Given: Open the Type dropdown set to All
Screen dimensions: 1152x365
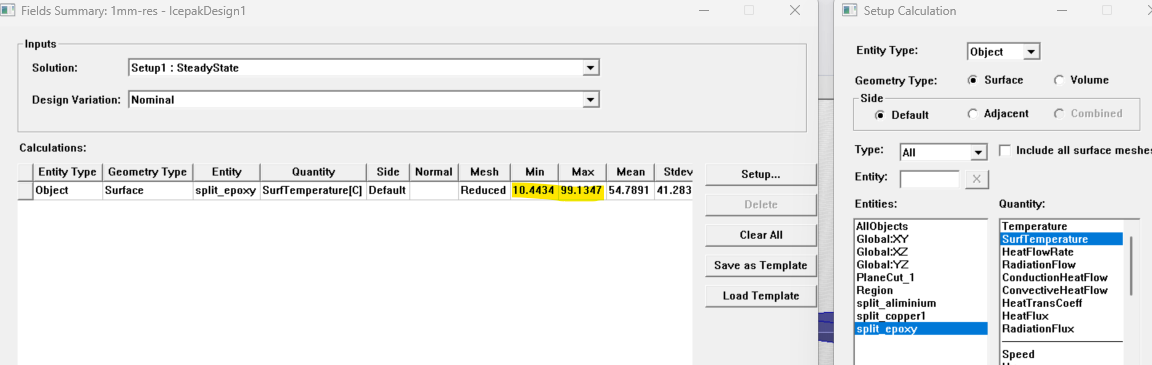Looking at the screenshot, I should (x=943, y=152).
